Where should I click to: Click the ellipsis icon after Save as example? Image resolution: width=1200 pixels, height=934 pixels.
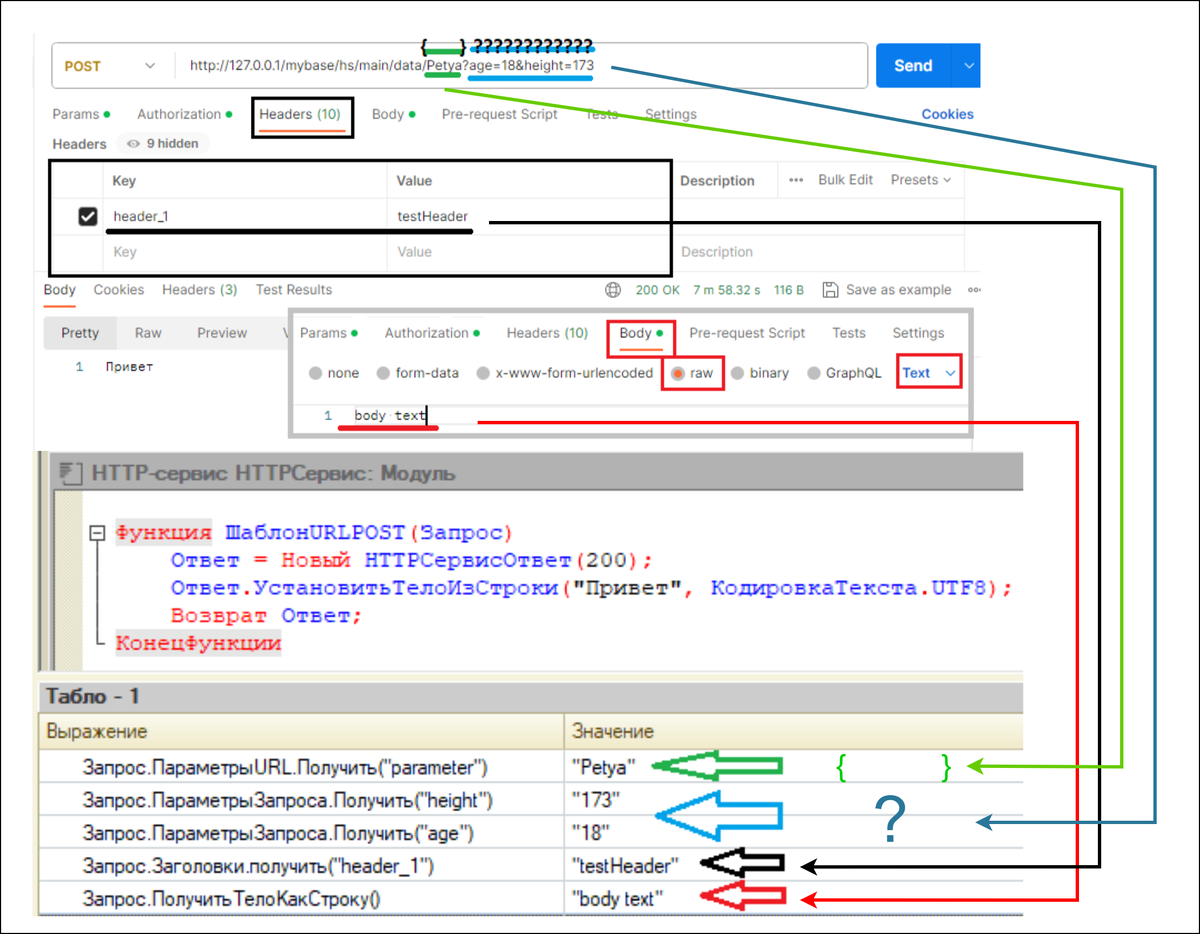(974, 290)
